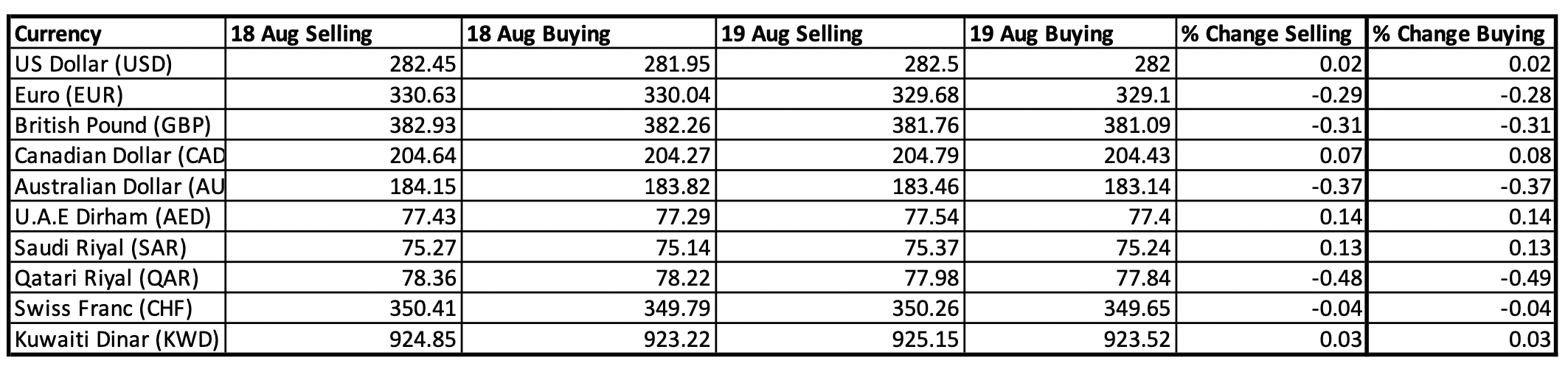Select the Euro (EUR) currency cell

pos(118,95)
